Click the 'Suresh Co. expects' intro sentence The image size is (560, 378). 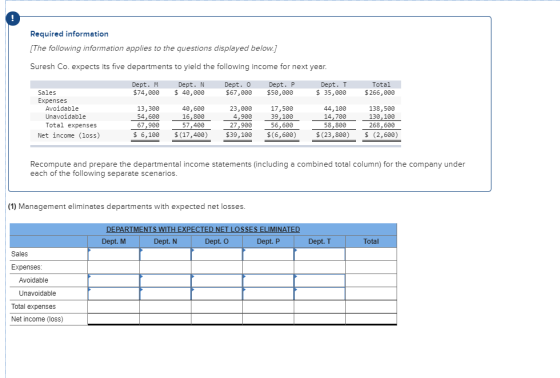tap(178, 66)
